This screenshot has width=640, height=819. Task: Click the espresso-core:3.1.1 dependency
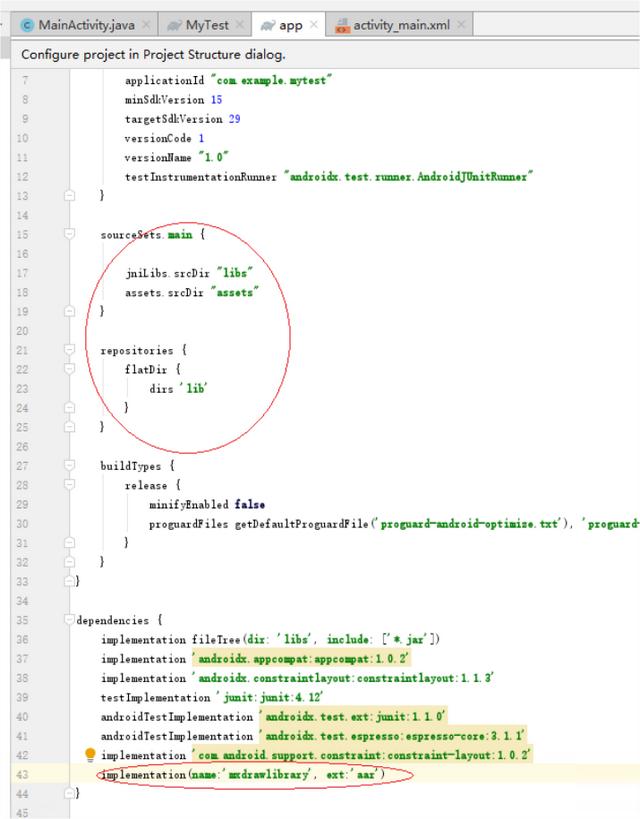coord(393,736)
